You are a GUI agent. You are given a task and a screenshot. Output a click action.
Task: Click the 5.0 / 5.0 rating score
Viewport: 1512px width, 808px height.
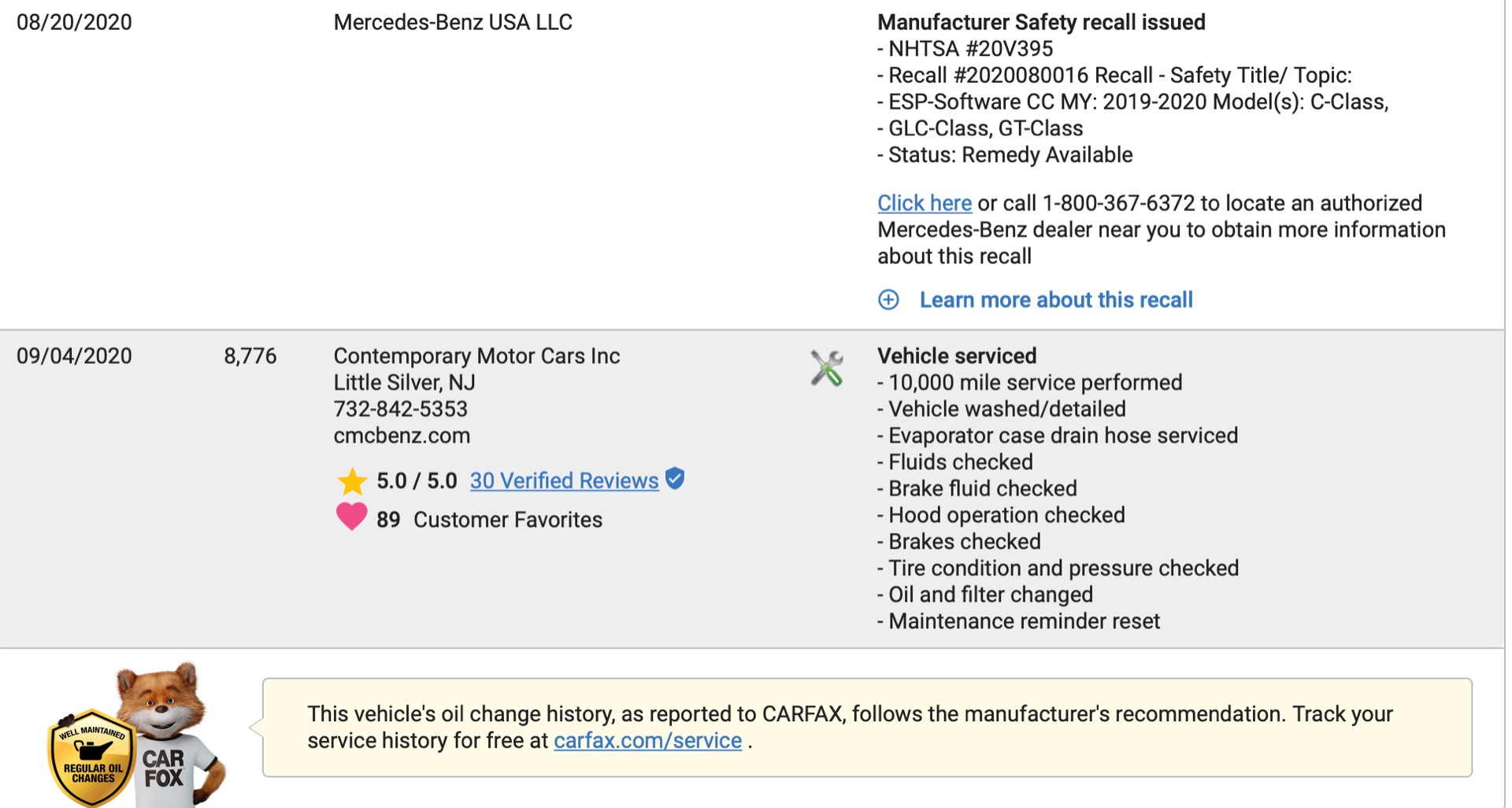coord(417,480)
